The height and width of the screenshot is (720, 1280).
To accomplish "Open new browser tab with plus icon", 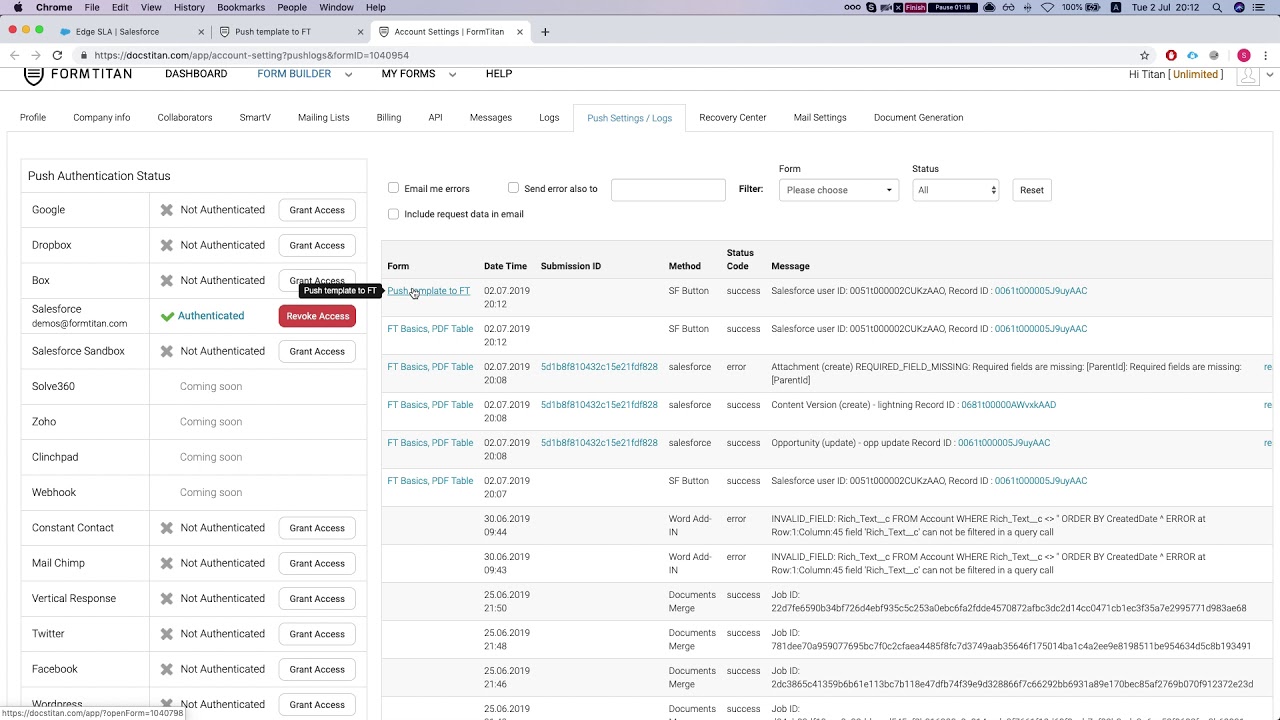I will tap(545, 32).
